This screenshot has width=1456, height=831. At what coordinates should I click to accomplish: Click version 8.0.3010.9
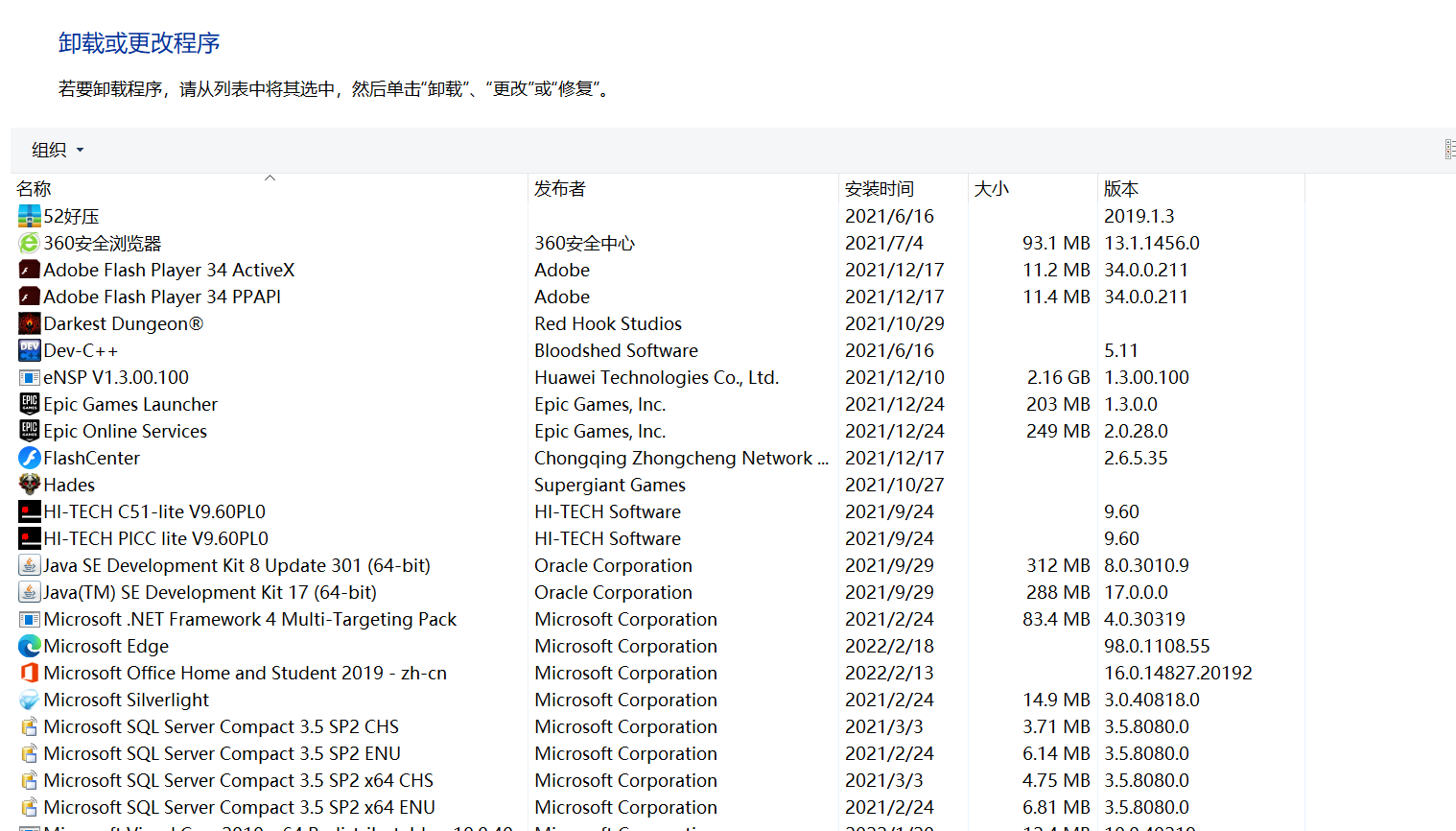tap(1146, 565)
